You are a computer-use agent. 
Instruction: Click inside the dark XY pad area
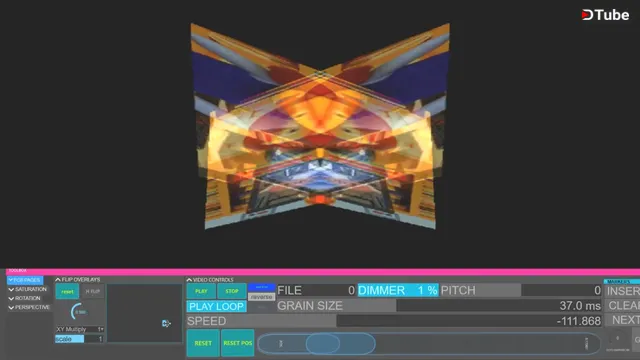(x=144, y=313)
